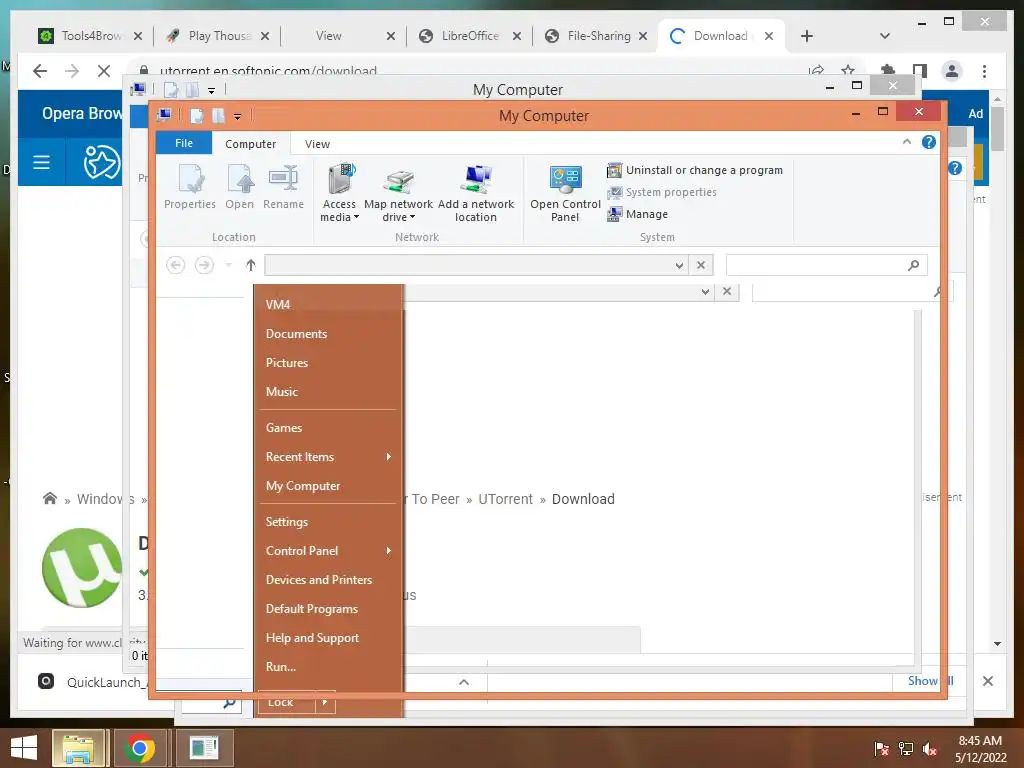This screenshot has height=768, width=1024.
Task: Stop page loading in Chrome
Action: 104,71
